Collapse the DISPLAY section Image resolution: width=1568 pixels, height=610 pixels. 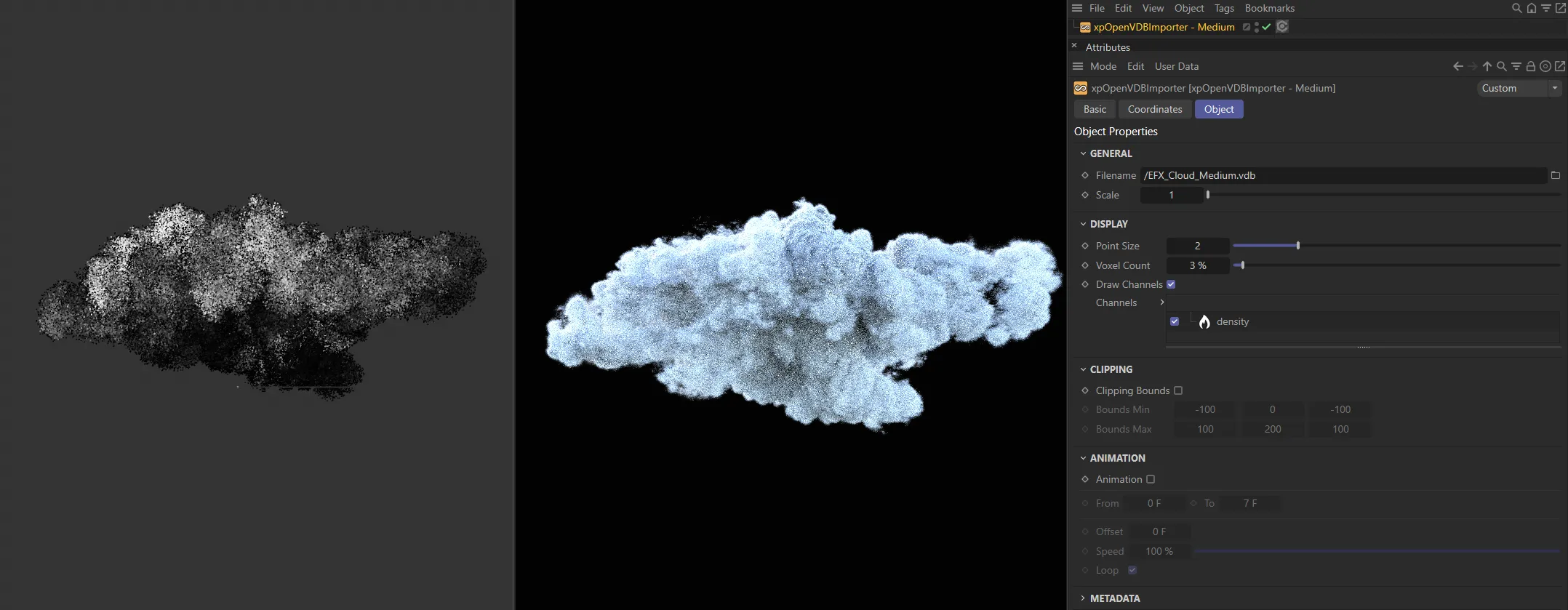[x=1083, y=224]
